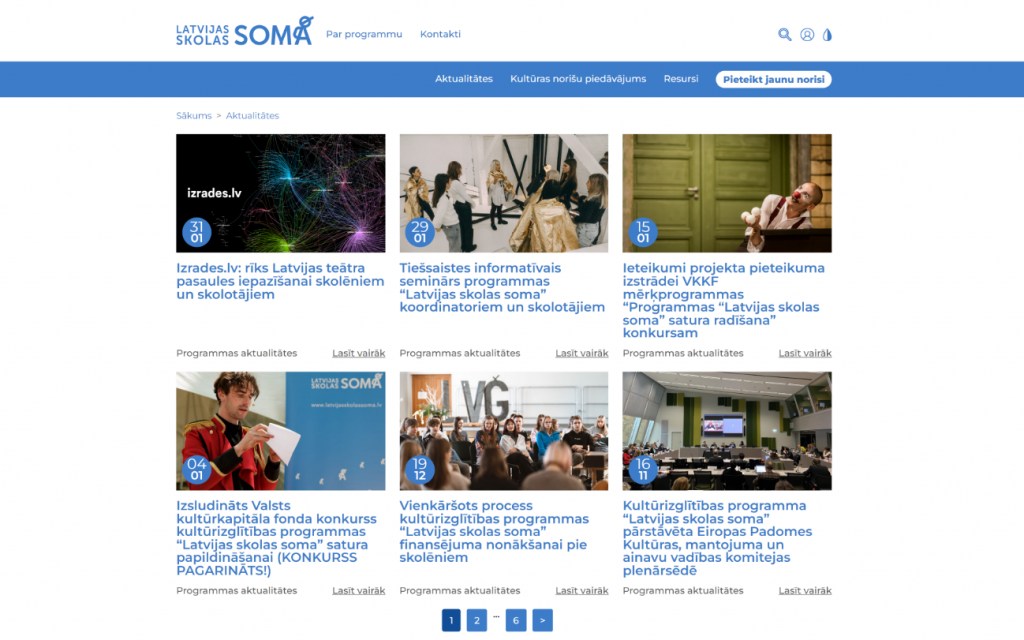This screenshot has height=640, width=1024.
Task: Click Lasīt vairāk under clown article
Action: (805, 353)
